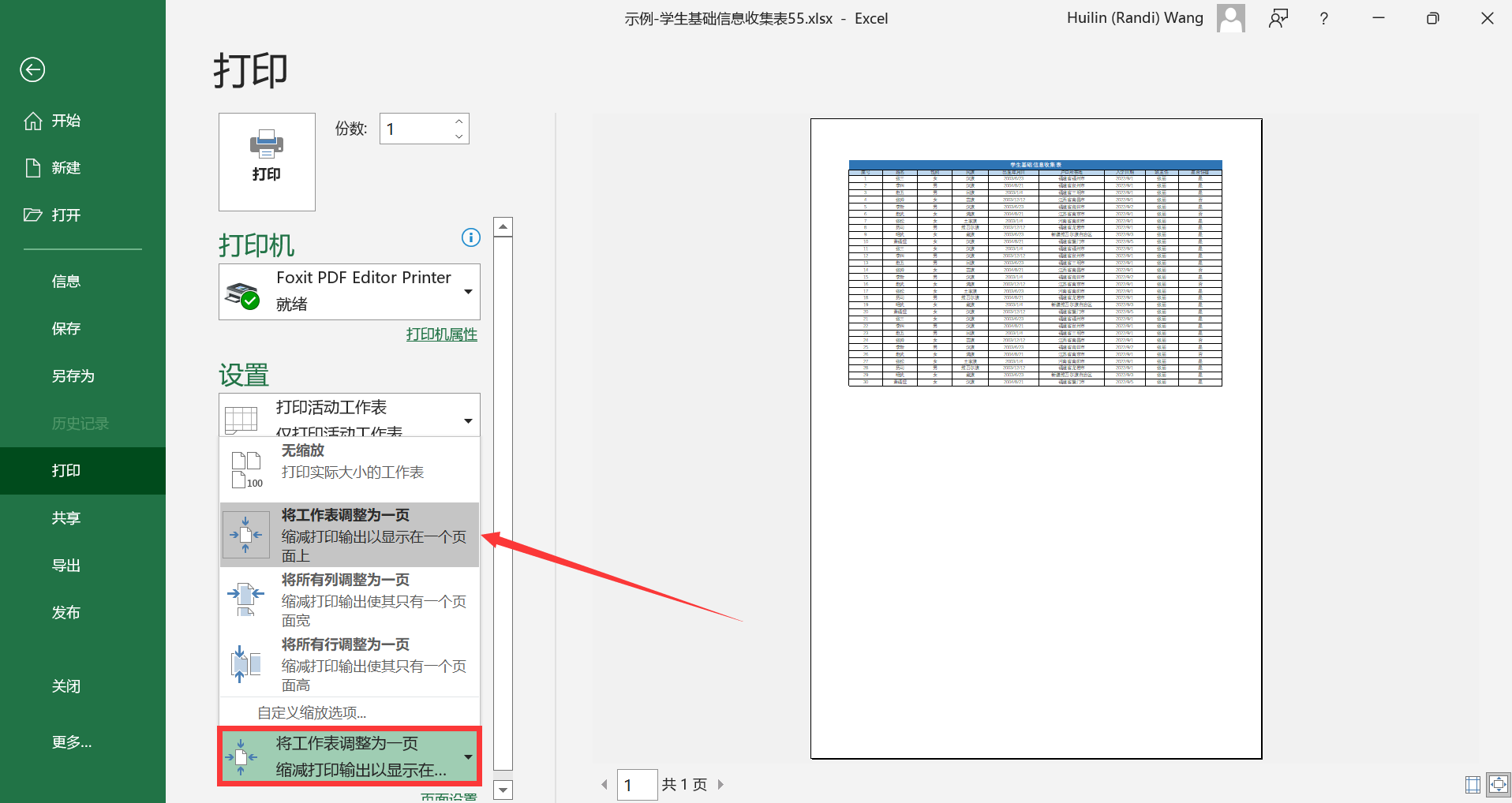Click the back arrow at top left

click(32, 69)
